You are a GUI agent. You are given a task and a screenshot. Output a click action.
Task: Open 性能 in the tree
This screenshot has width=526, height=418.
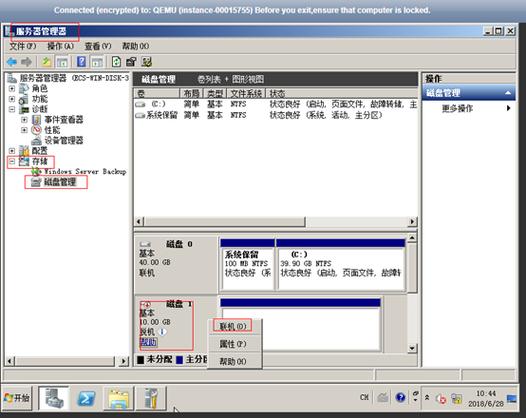click(x=52, y=130)
